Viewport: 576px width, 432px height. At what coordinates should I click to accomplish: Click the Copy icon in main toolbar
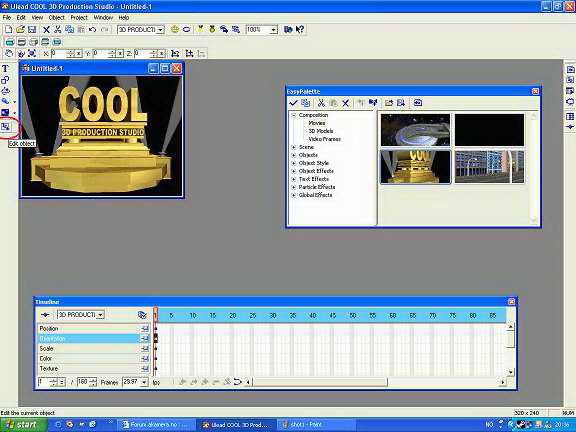coord(69,29)
